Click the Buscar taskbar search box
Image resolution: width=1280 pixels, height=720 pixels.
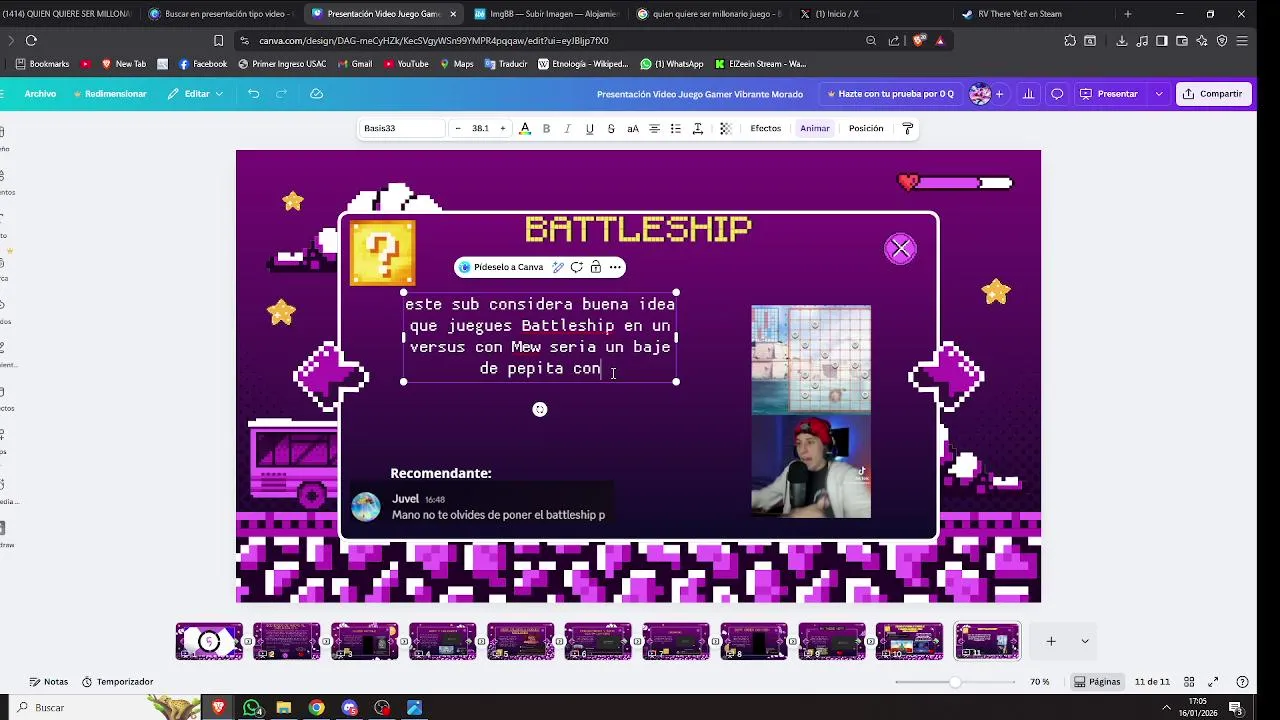(80, 708)
